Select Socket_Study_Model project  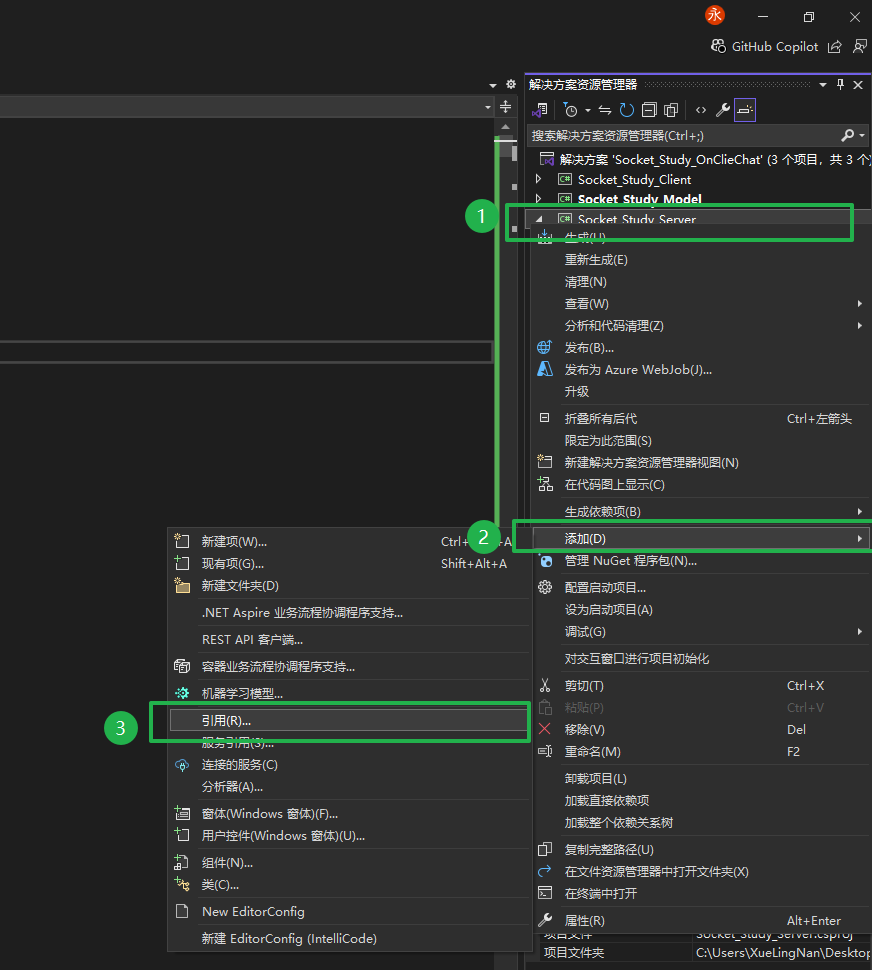(x=639, y=199)
